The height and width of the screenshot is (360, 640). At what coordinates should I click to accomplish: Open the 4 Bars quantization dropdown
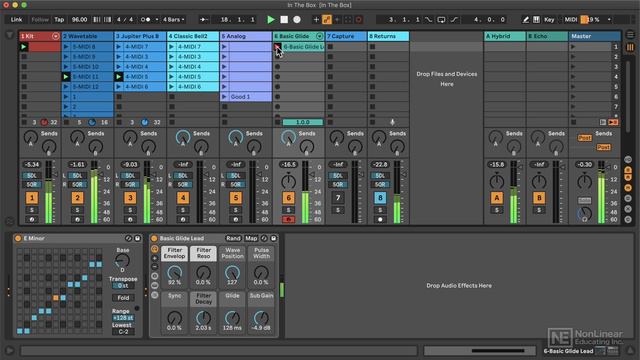[174, 19]
